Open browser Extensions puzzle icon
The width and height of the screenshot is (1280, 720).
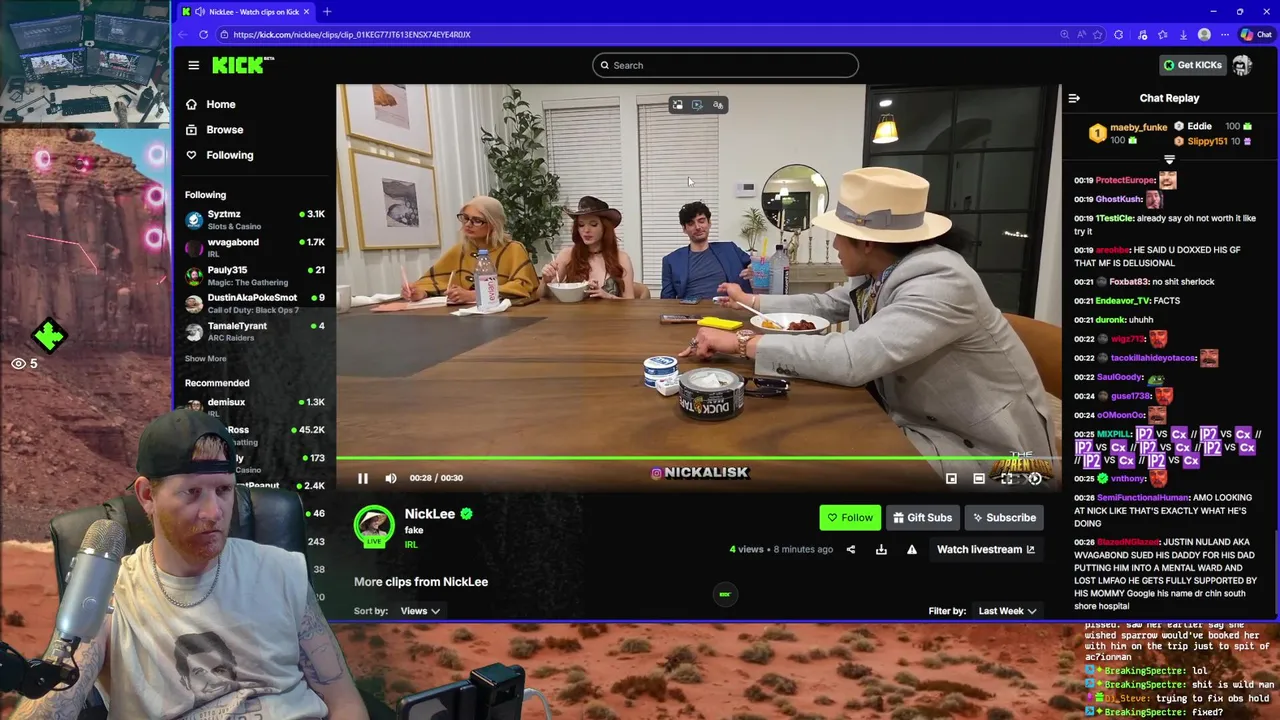1119,34
